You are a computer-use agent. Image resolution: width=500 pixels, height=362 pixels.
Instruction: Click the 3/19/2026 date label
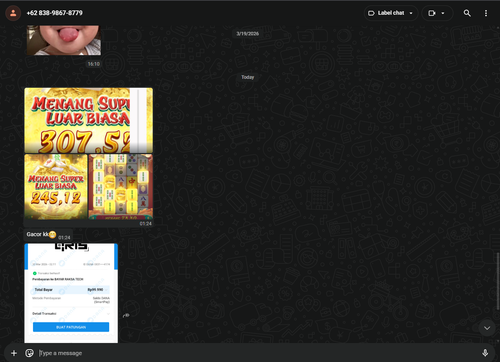tap(248, 34)
